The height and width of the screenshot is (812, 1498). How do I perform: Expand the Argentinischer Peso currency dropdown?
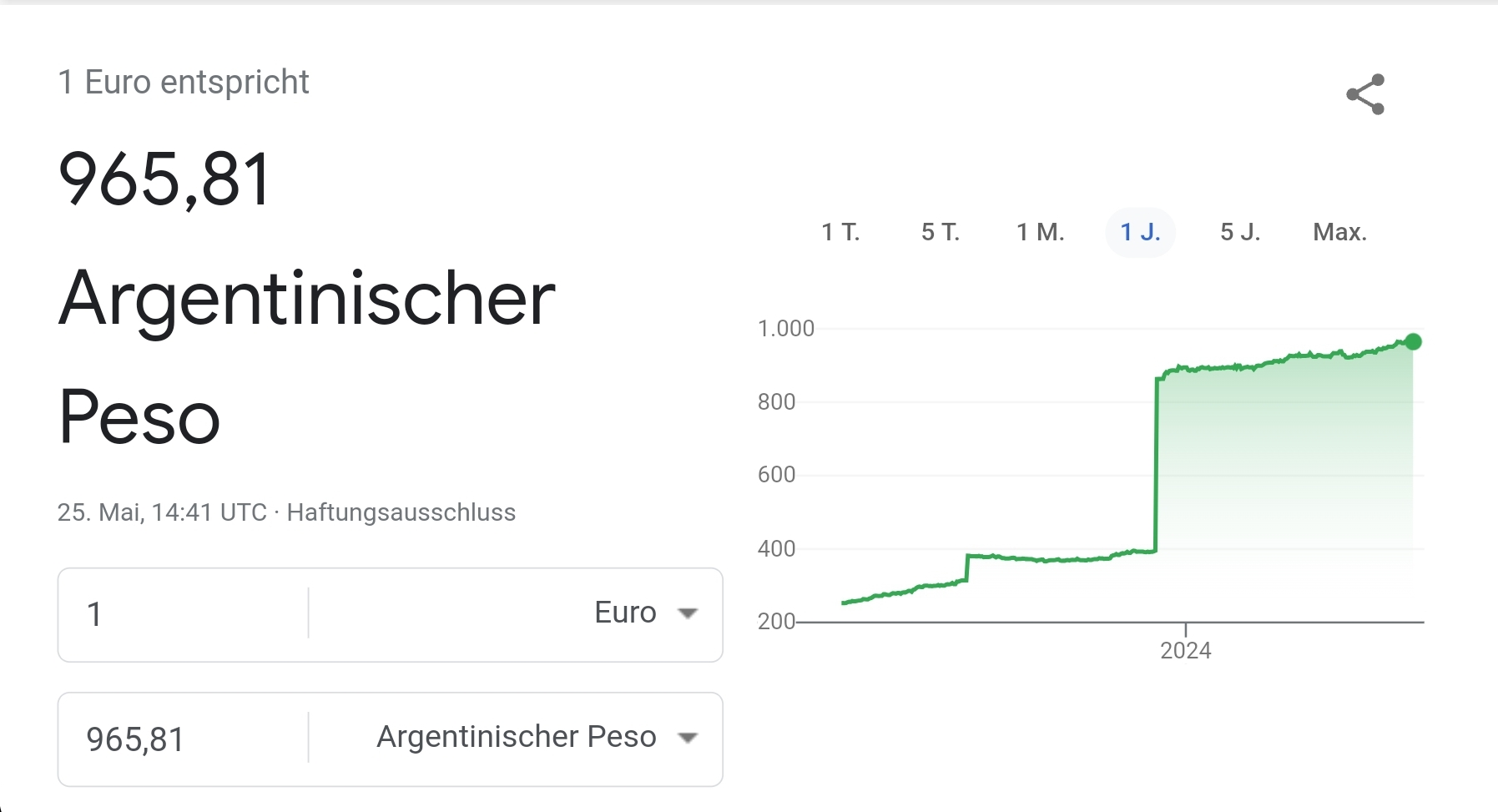[516, 738]
